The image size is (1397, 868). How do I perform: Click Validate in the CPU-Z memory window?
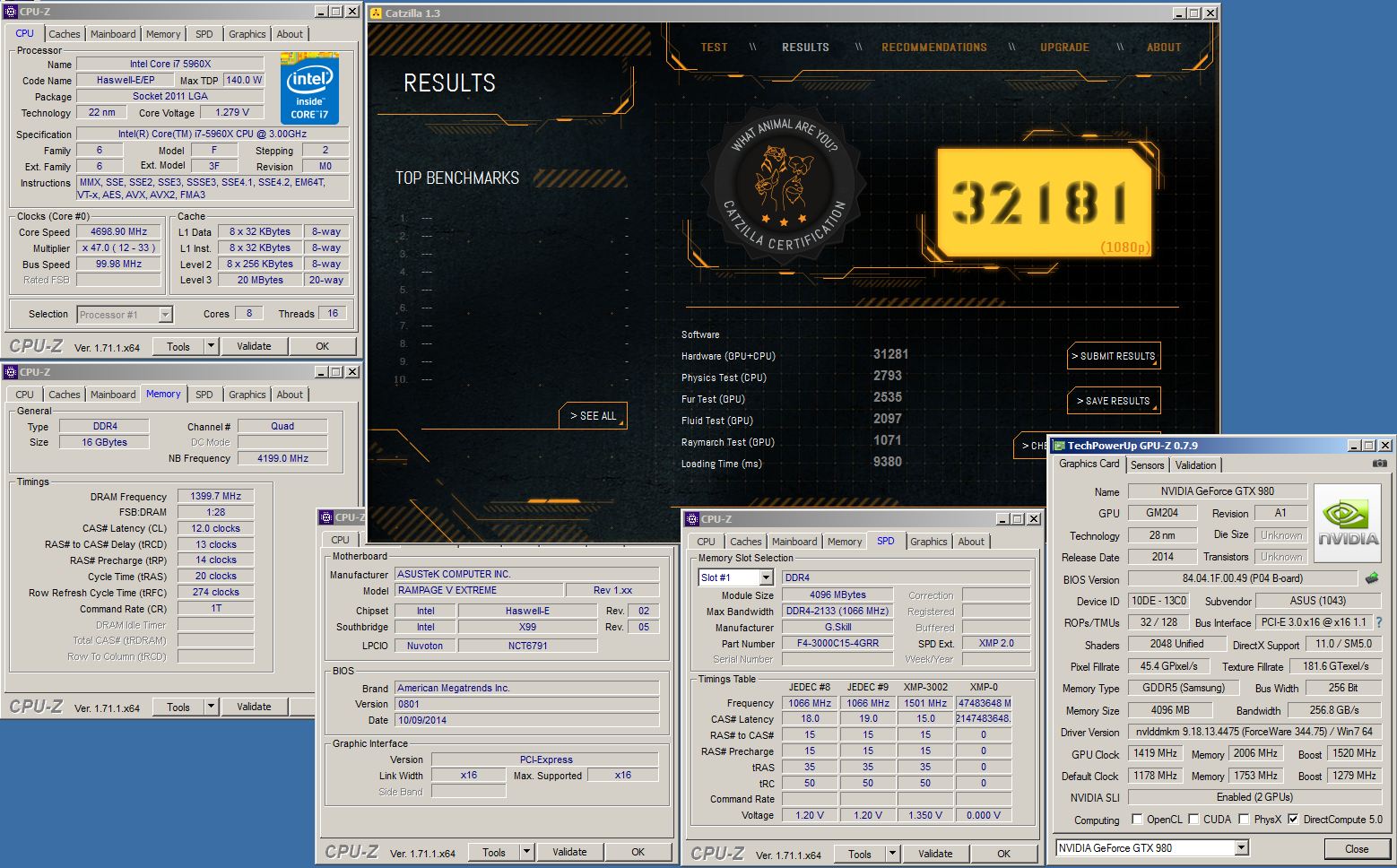click(254, 707)
